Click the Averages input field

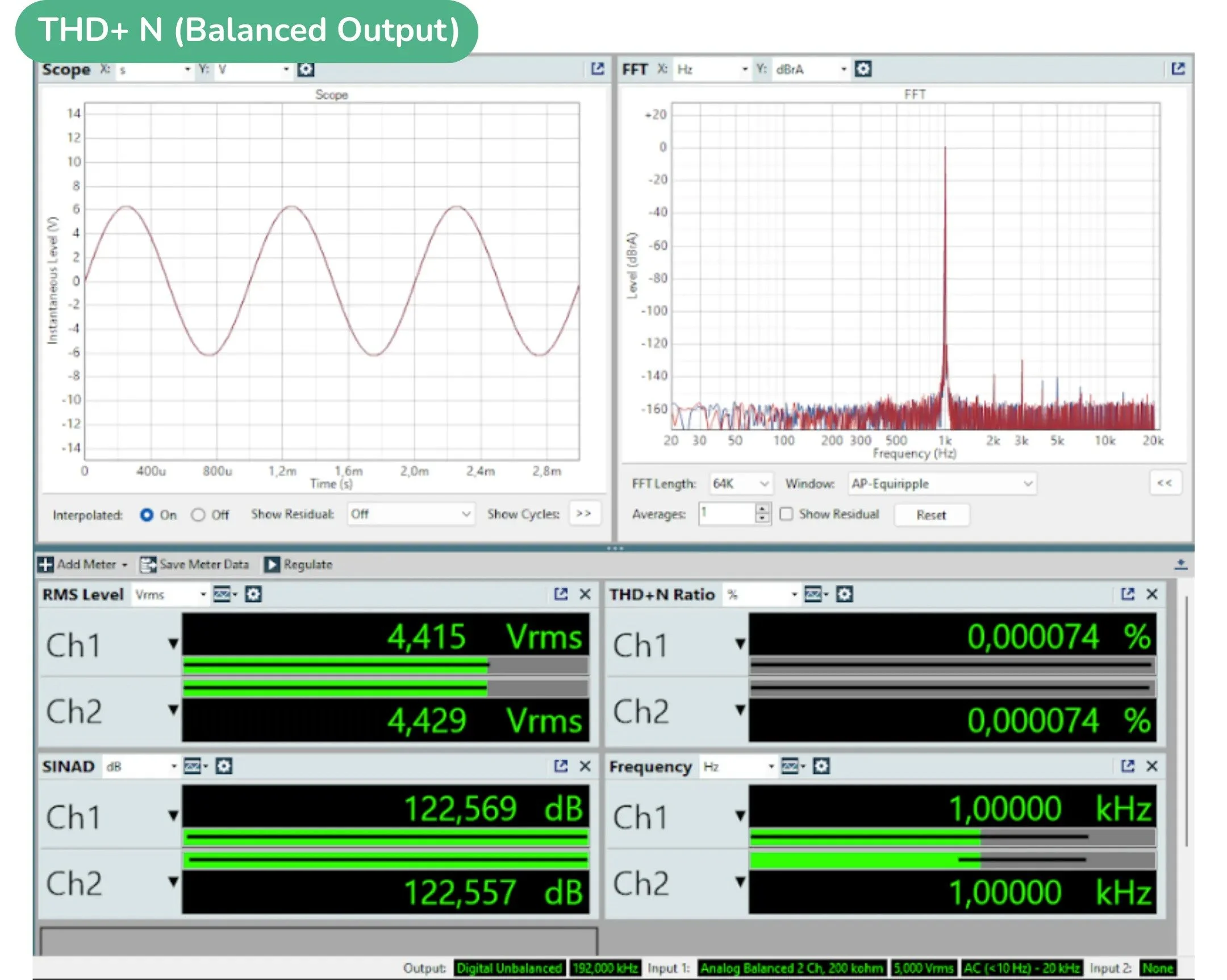(x=727, y=514)
